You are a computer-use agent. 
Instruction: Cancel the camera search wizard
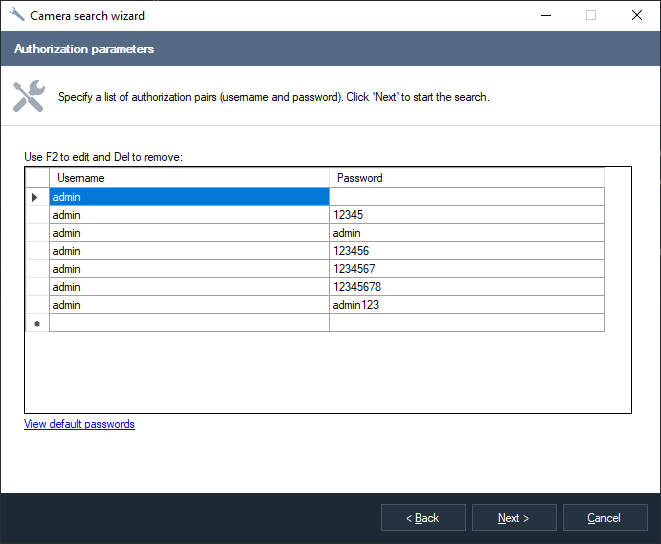[x=604, y=518]
